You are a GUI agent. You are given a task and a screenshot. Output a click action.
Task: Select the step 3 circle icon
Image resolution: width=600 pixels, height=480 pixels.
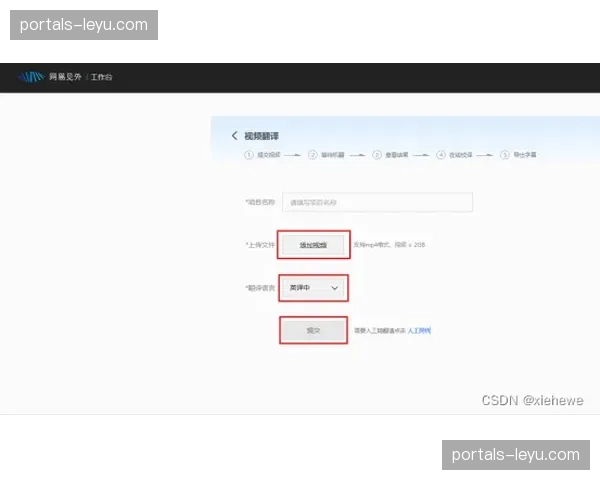tap(376, 155)
